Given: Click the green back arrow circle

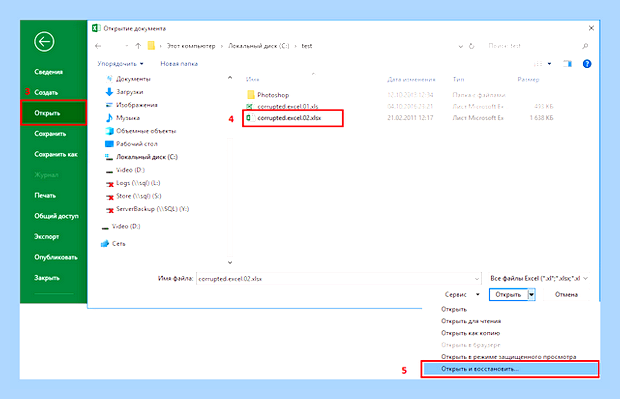Looking at the screenshot, I should (44, 42).
